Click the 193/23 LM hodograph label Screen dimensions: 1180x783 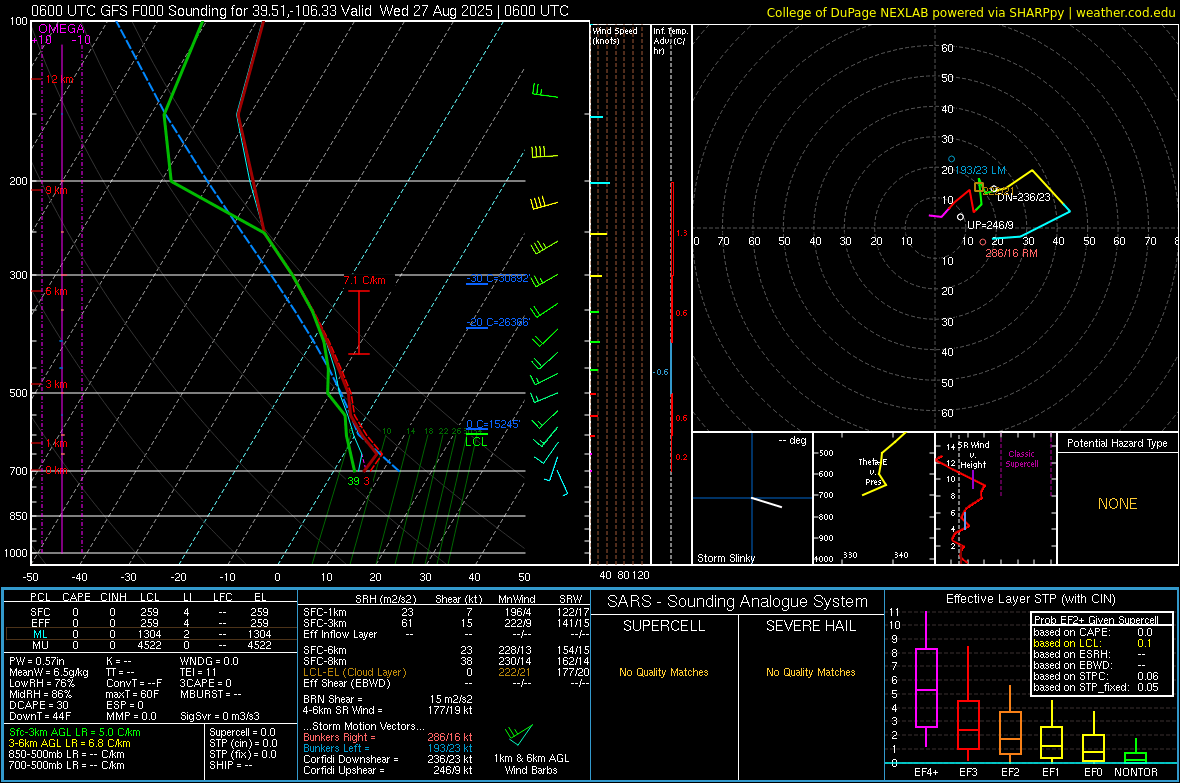point(980,171)
